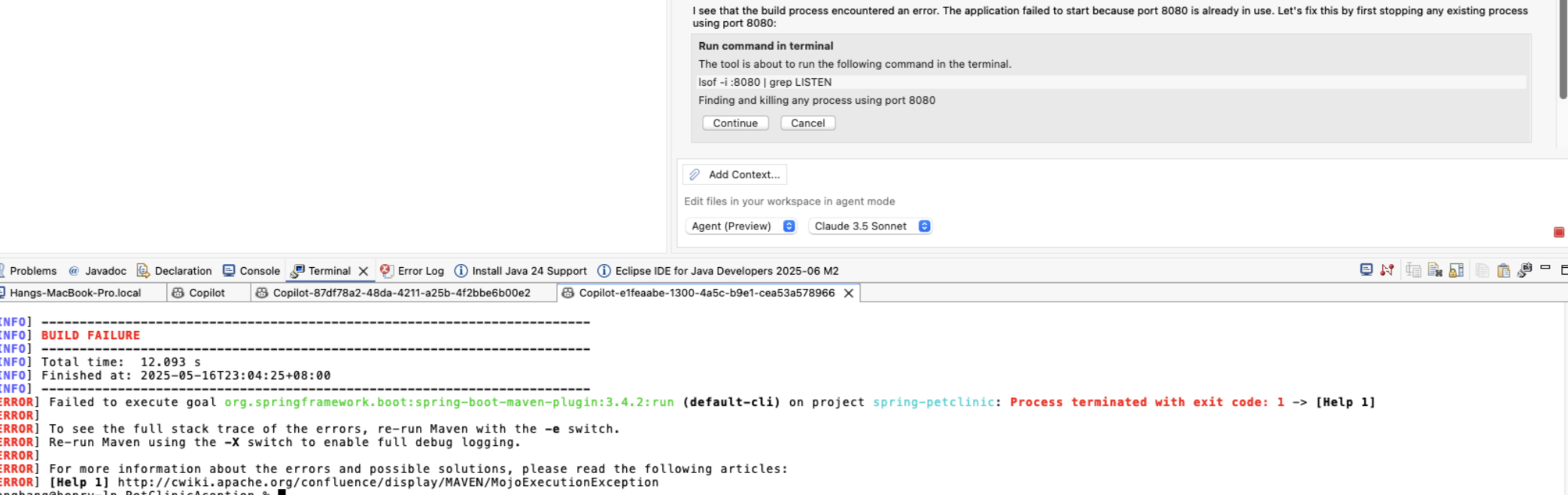Click the 'Total time: 12.093 s' line

tap(120, 362)
